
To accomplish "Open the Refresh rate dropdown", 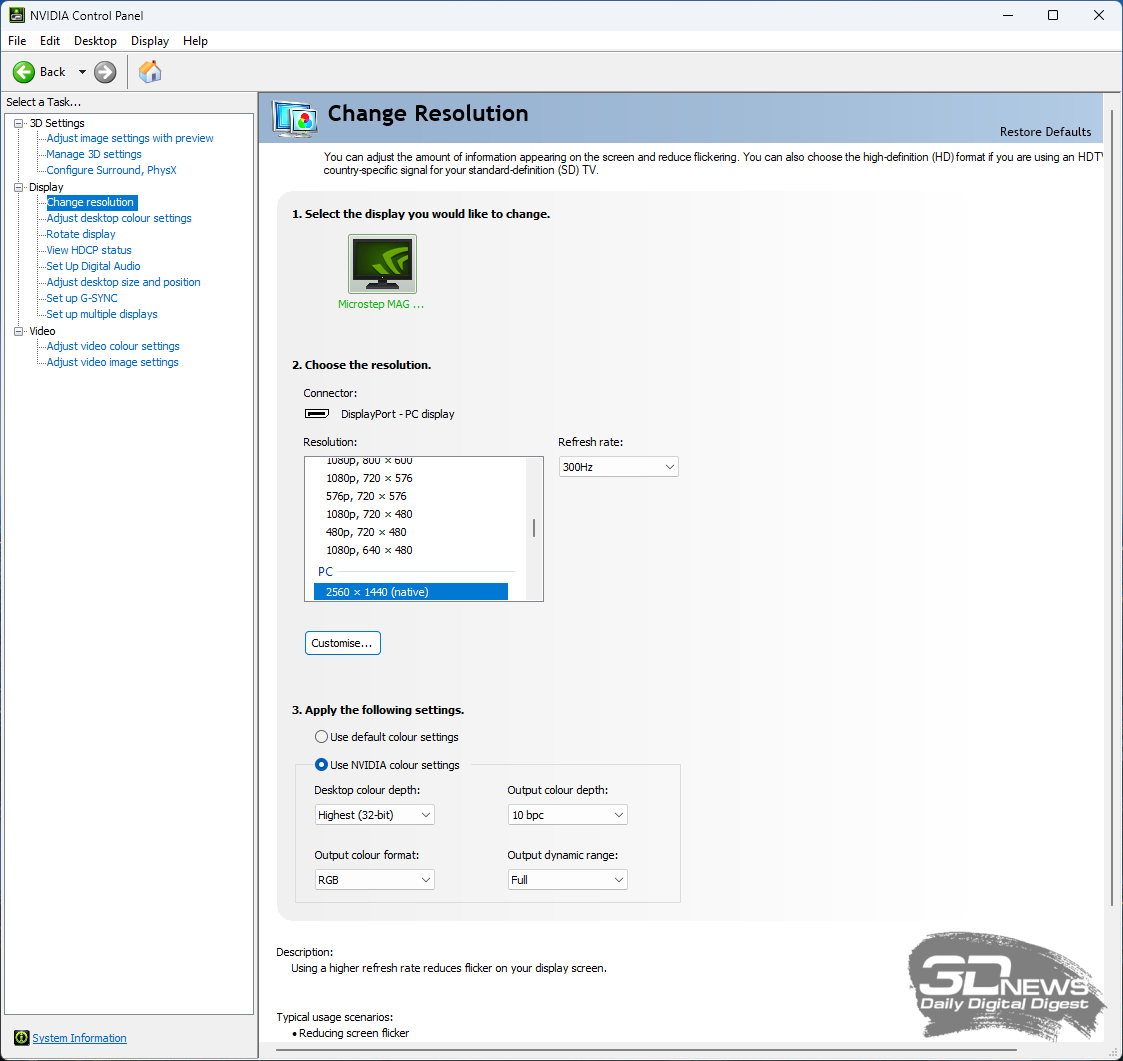I will [x=618, y=467].
